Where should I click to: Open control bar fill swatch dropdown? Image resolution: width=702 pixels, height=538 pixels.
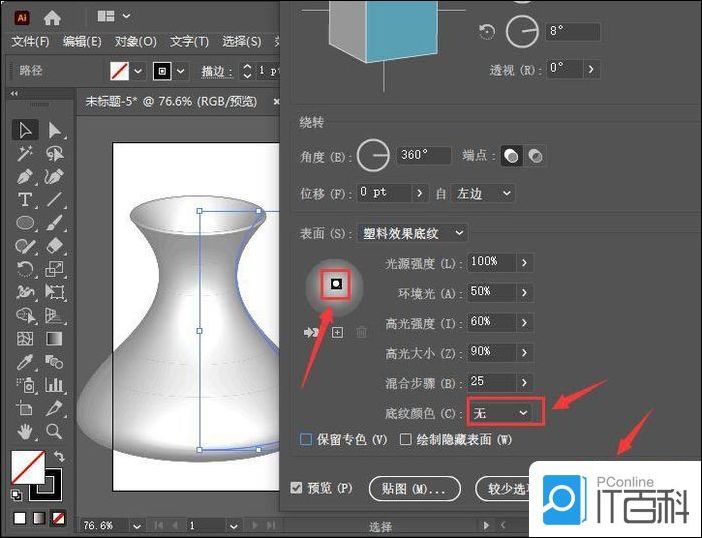tap(138, 71)
